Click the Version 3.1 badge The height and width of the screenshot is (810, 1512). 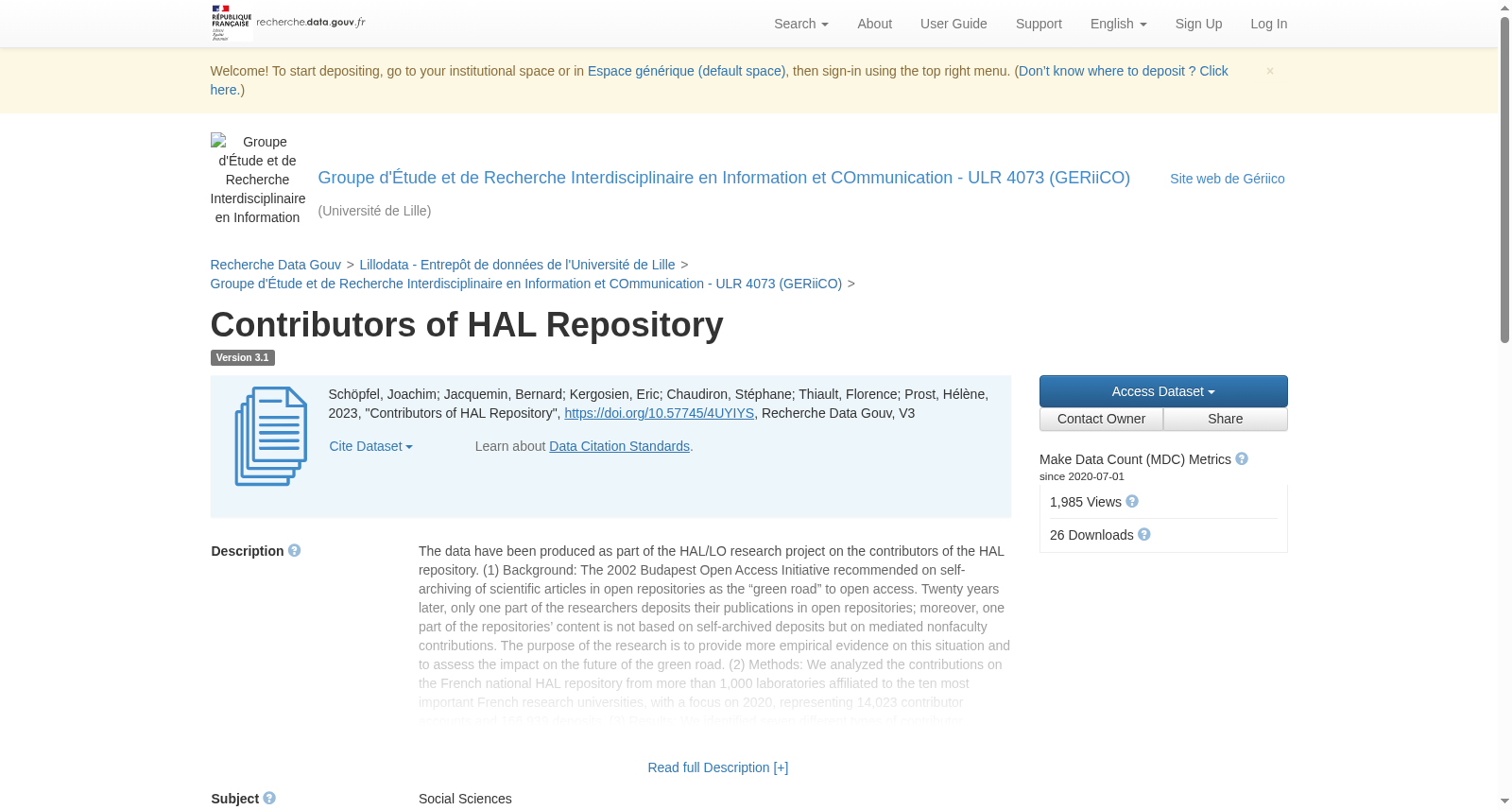click(242, 357)
